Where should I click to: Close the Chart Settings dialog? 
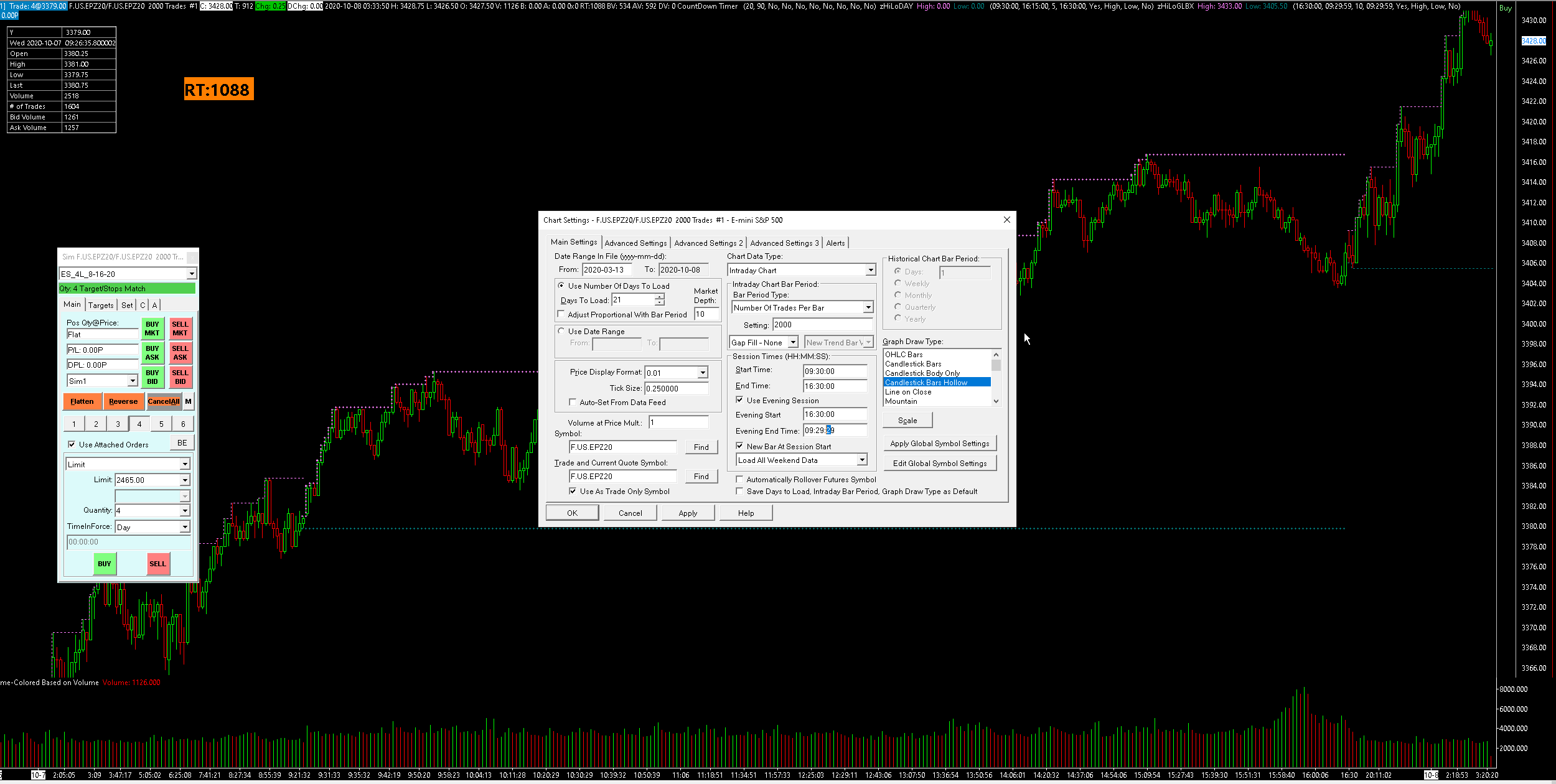[x=1006, y=220]
